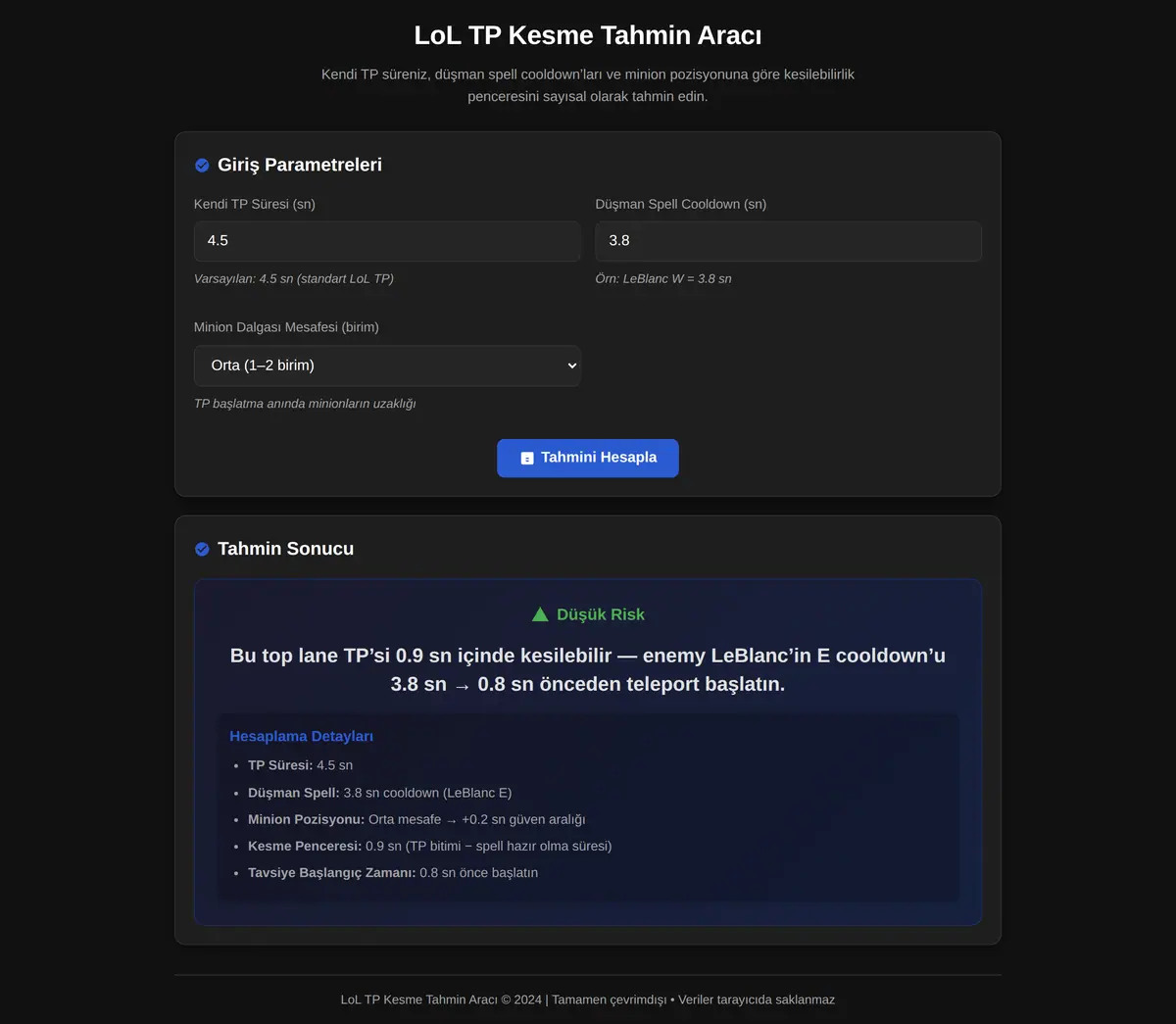Click the 'TP Süresi: 4.5 sn' detail line

point(300,765)
